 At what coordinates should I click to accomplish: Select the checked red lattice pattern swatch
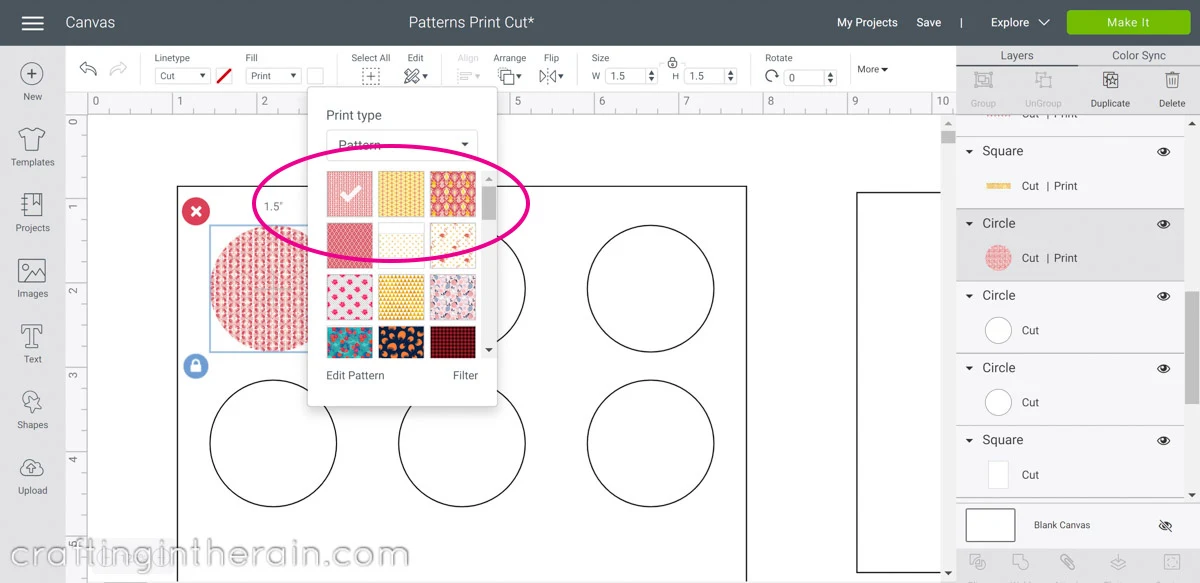coord(350,194)
